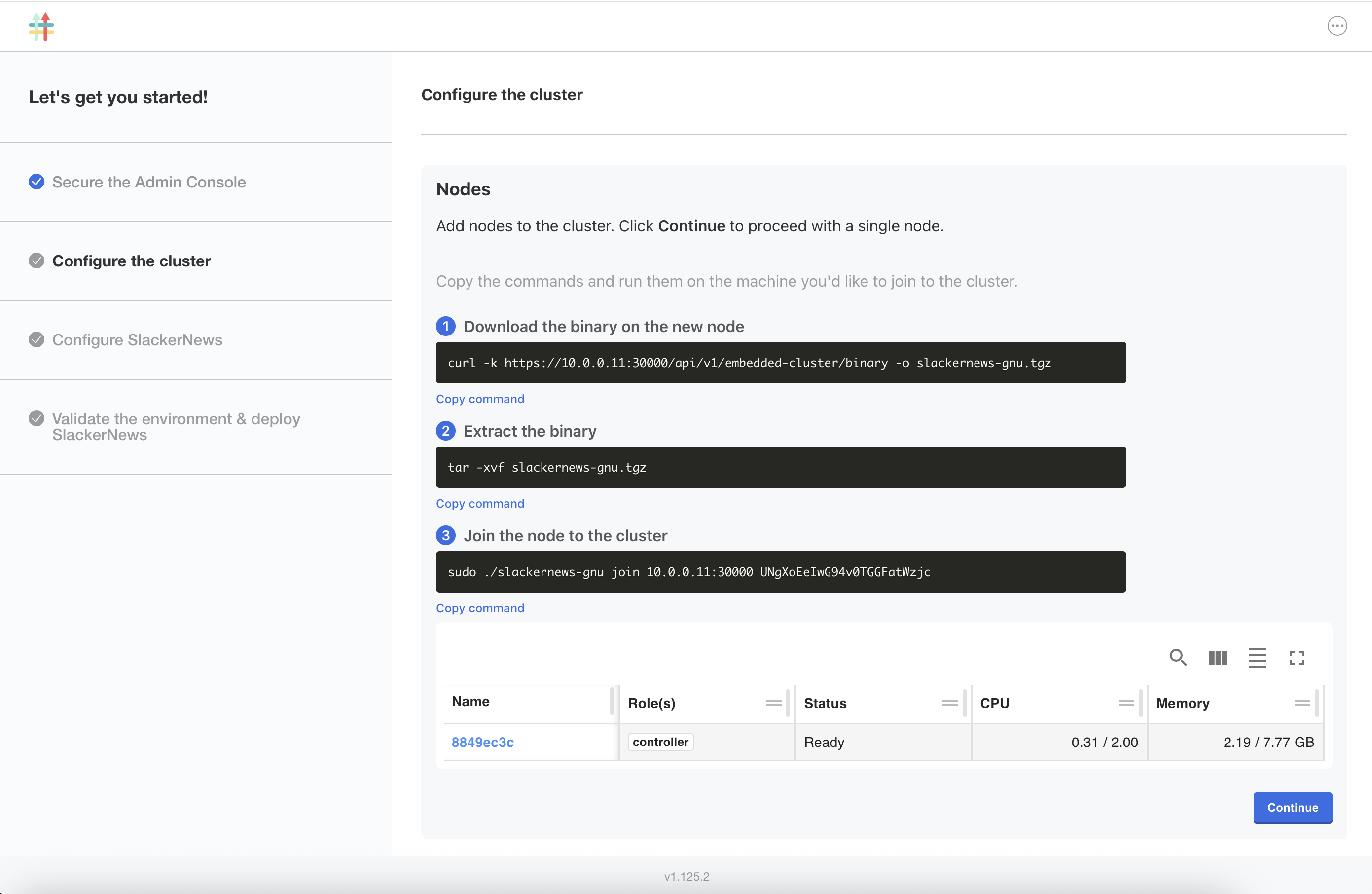
Task: Click the Continue button
Action: coord(1293,808)
